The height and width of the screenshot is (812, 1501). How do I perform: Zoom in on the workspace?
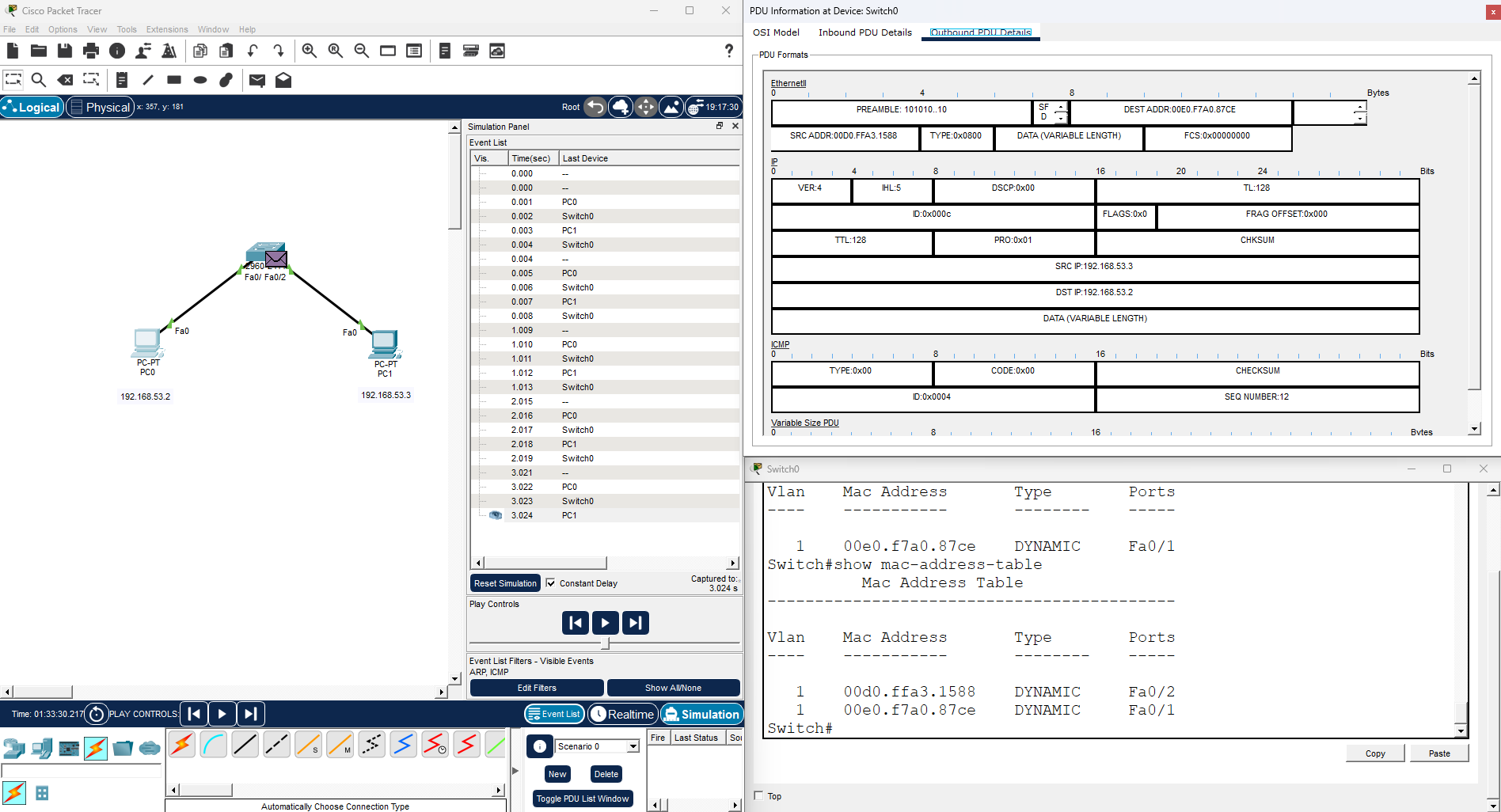[310, 51]
